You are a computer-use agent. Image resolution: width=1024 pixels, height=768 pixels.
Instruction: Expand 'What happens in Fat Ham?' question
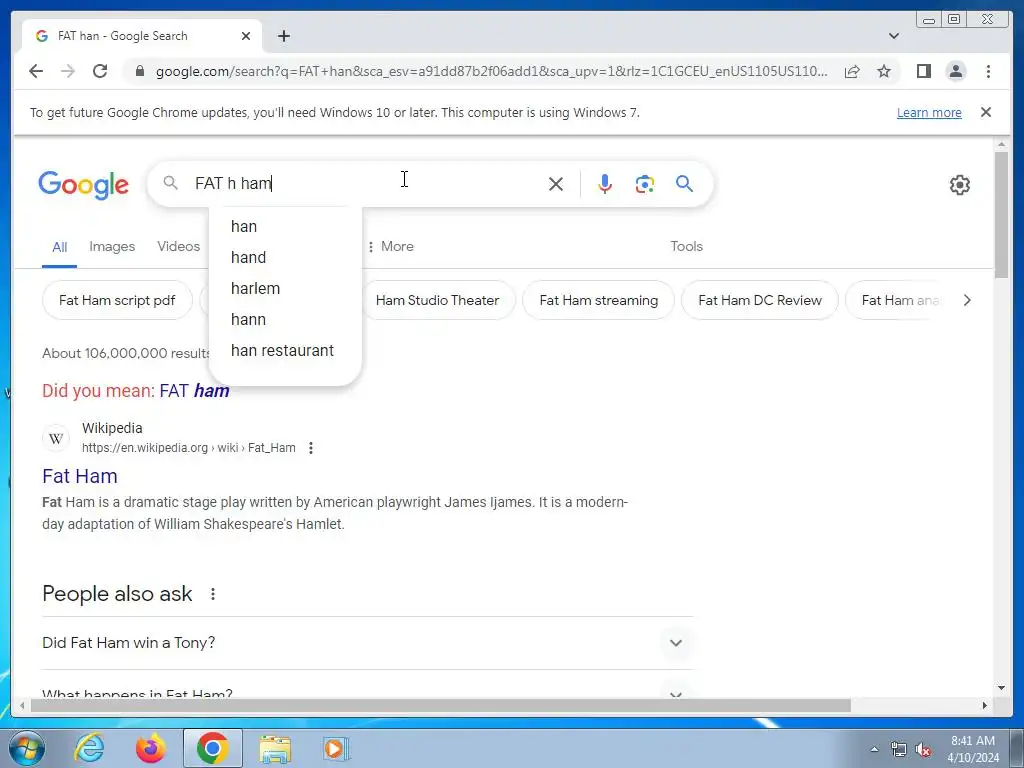(x=367, y=694)
